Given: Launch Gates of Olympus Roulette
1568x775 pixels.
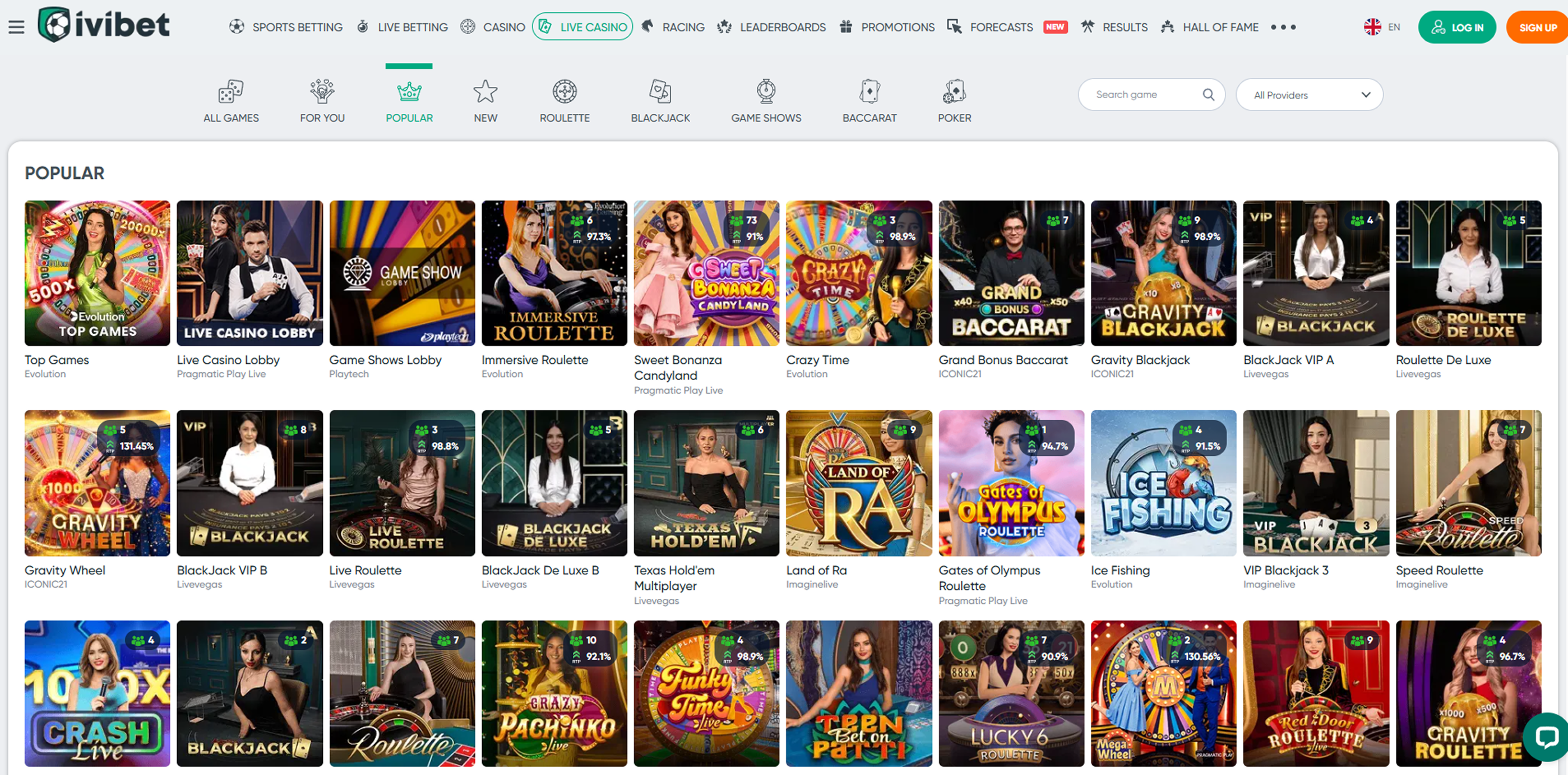Looking at the screenshot, I should click(x=1011, y=483).
